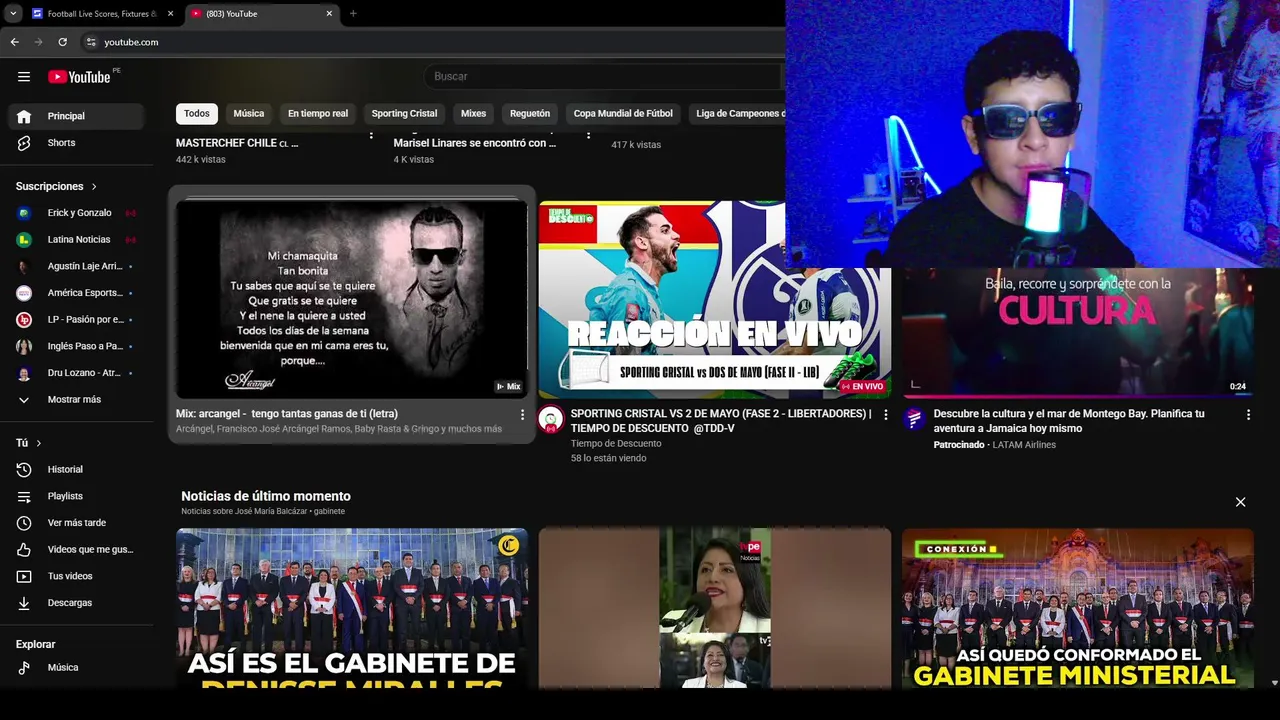Click page scrollbar down arrow

point(1274,683)
